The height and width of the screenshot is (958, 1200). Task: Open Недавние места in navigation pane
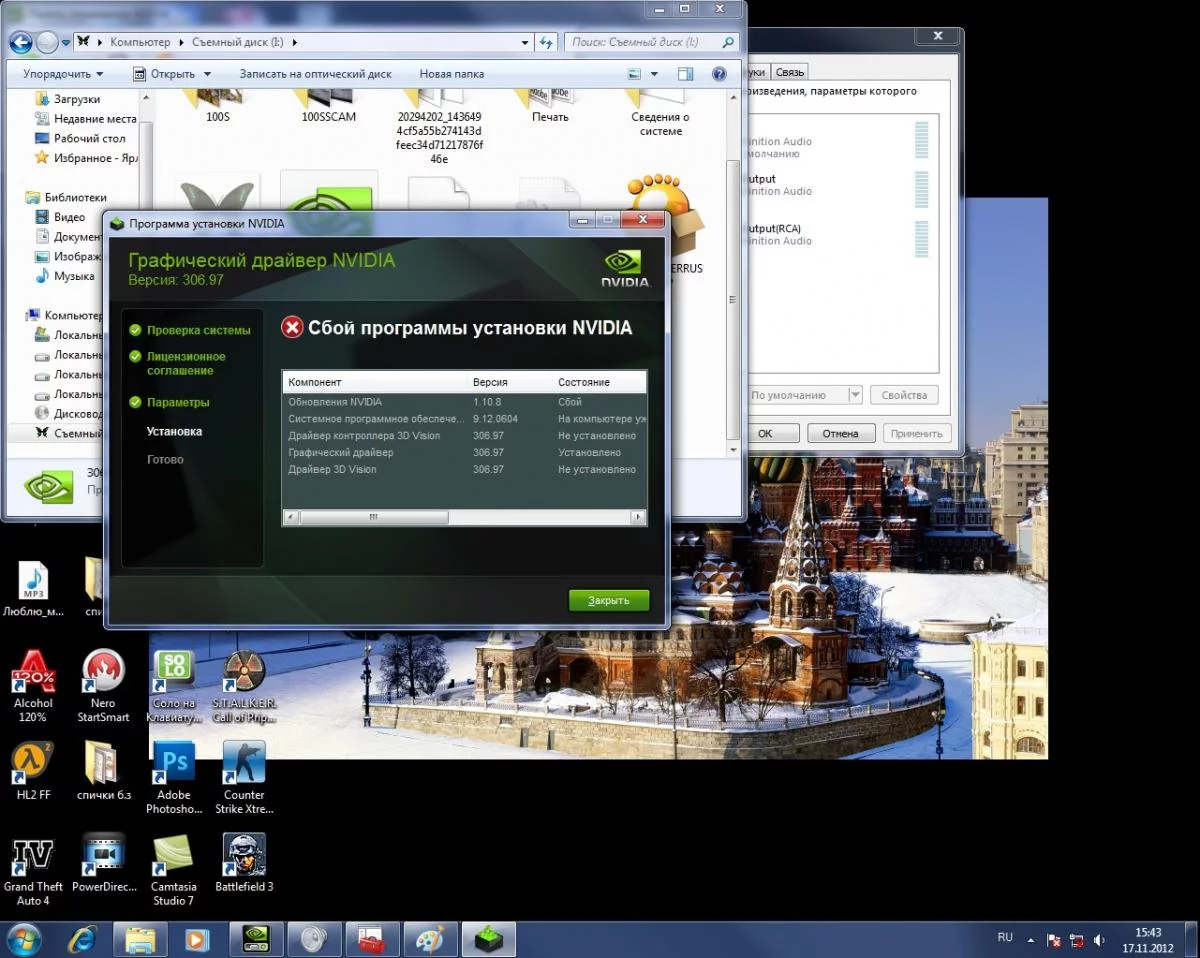[x=85, y=119]
